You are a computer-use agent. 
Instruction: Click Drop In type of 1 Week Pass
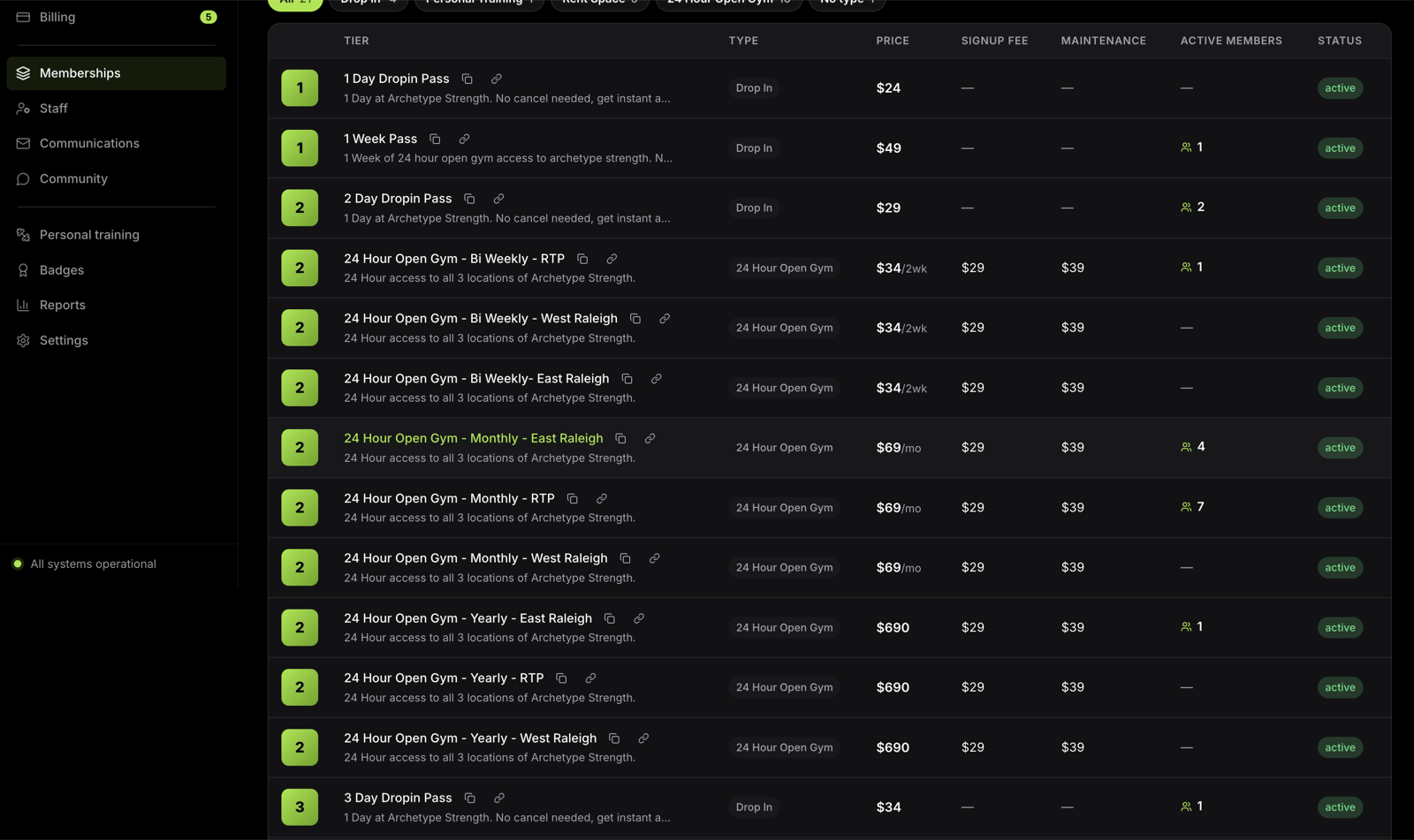(754, 148)
